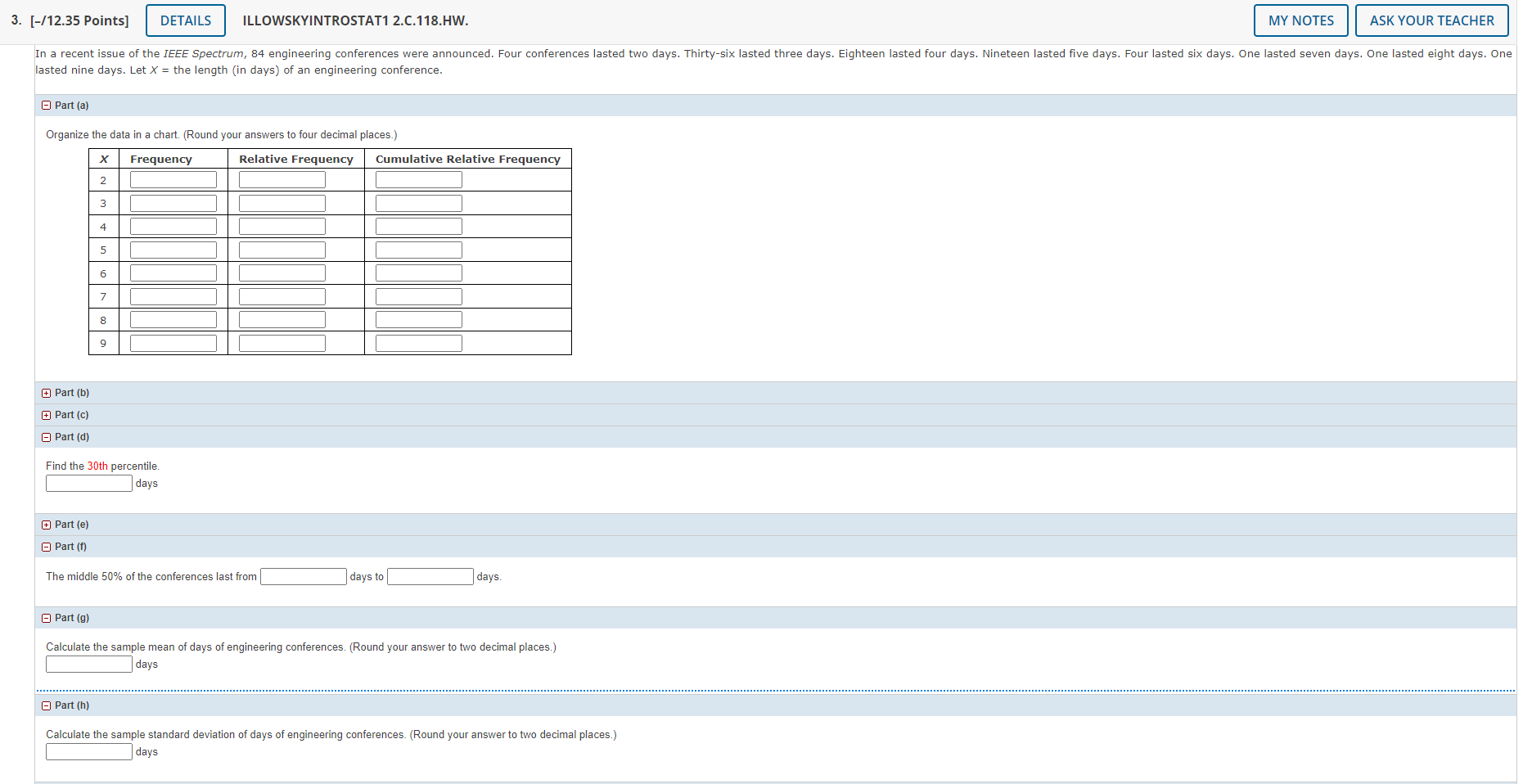Collapse the Part (f) section
Viewport: 1523px width, 784px height.
(46, 546)
